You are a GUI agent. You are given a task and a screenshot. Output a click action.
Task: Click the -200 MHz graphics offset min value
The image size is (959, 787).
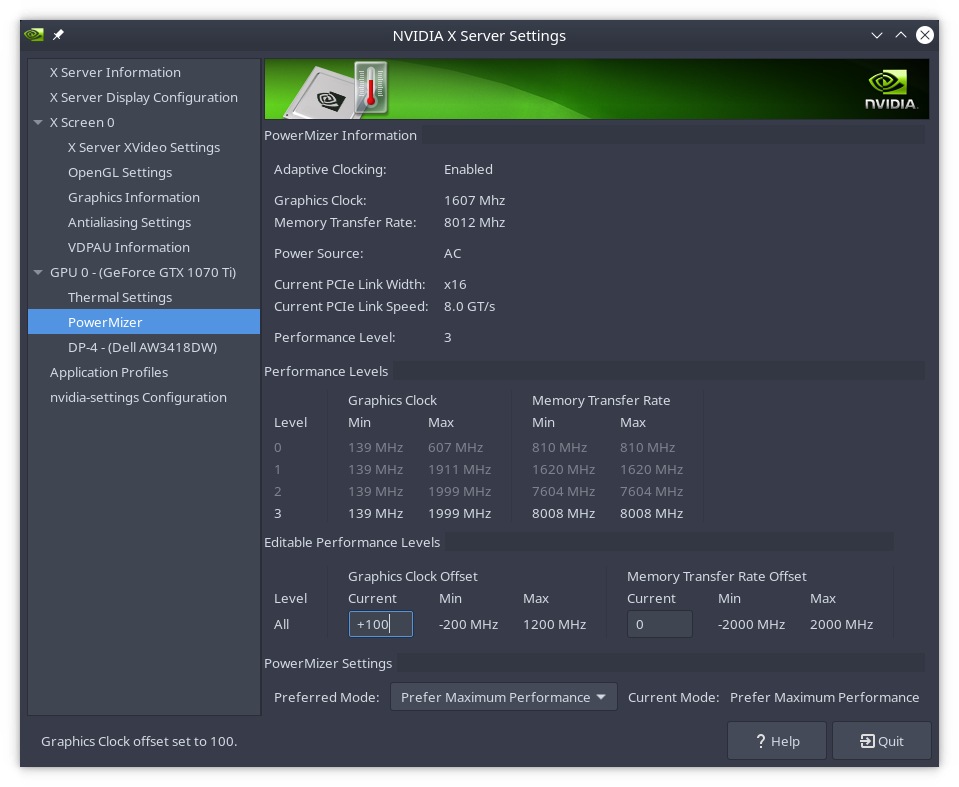[x=468, y=624]
